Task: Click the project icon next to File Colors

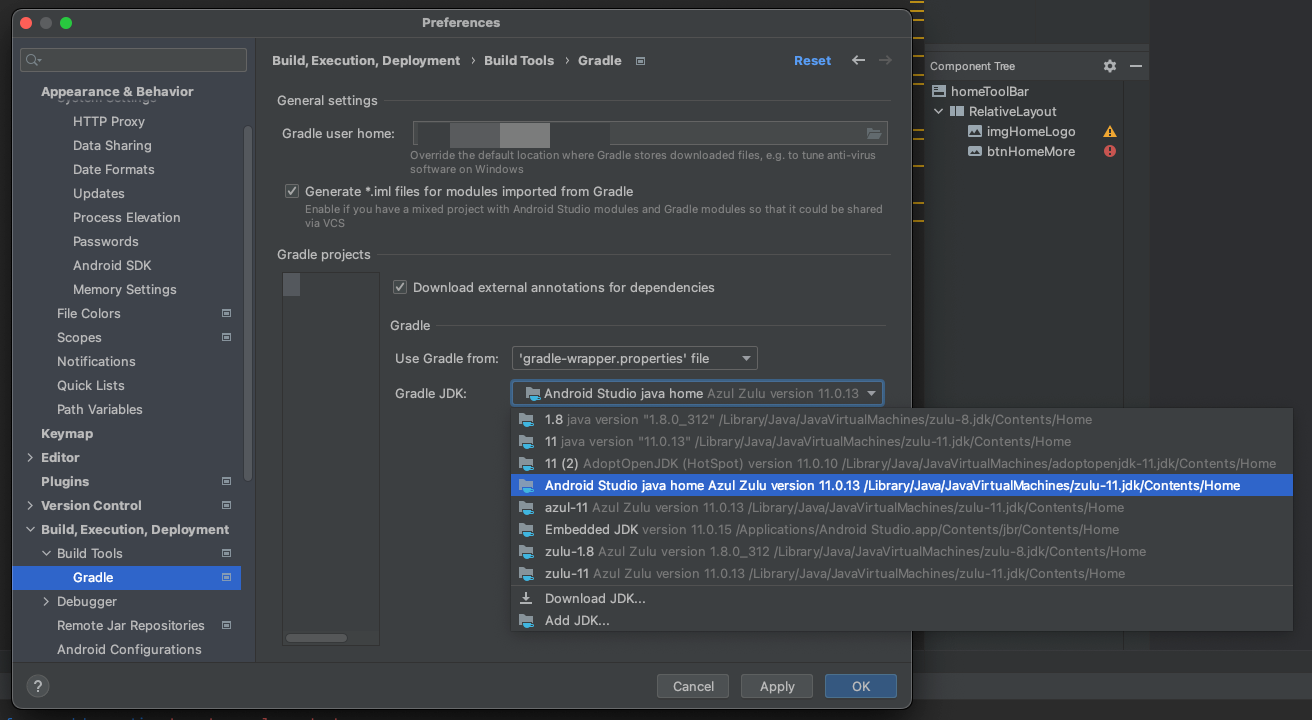Action: (x=226, y=314)
